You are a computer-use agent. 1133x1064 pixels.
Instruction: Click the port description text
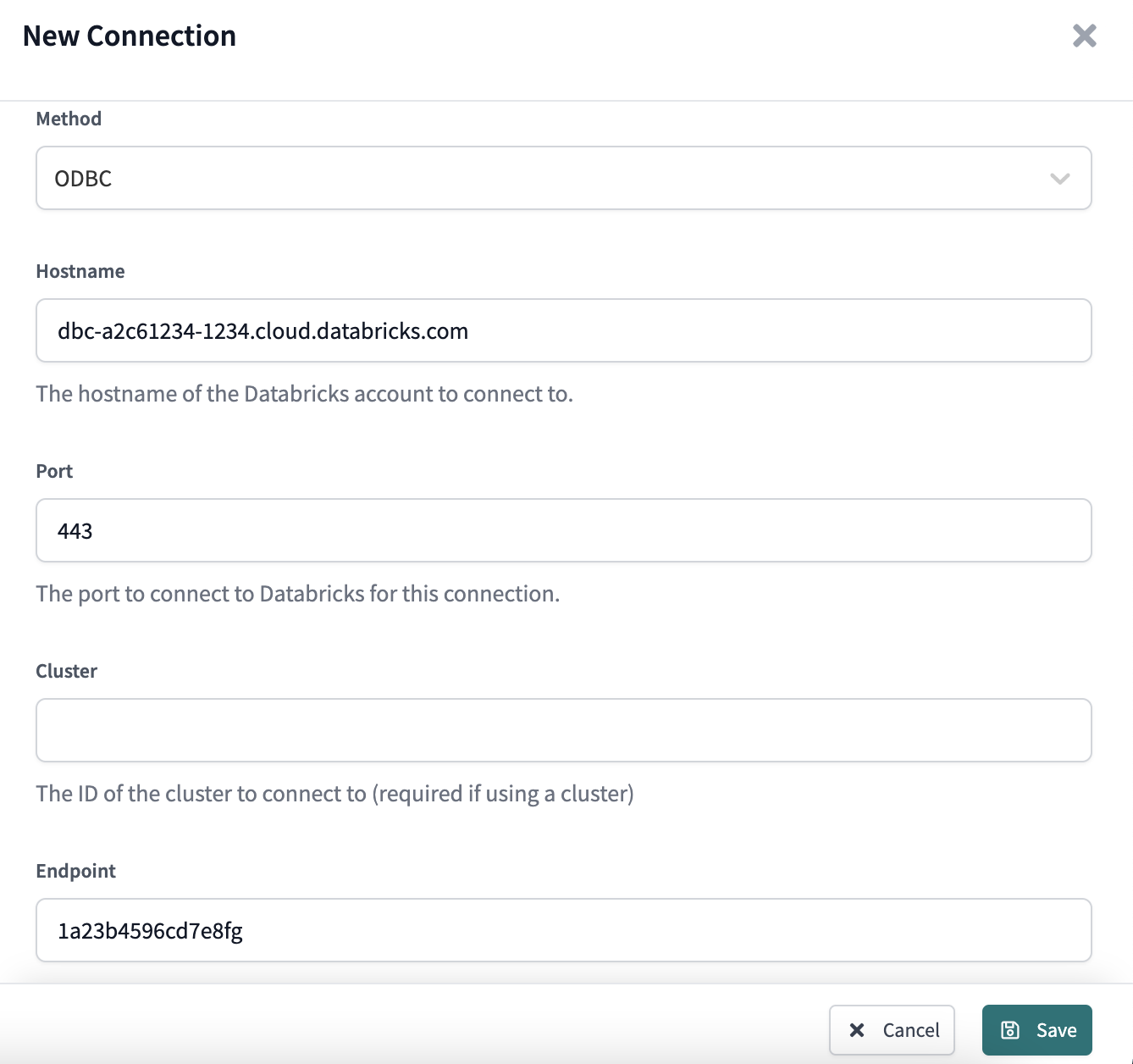pyautogui.click(x=298, y=594)
